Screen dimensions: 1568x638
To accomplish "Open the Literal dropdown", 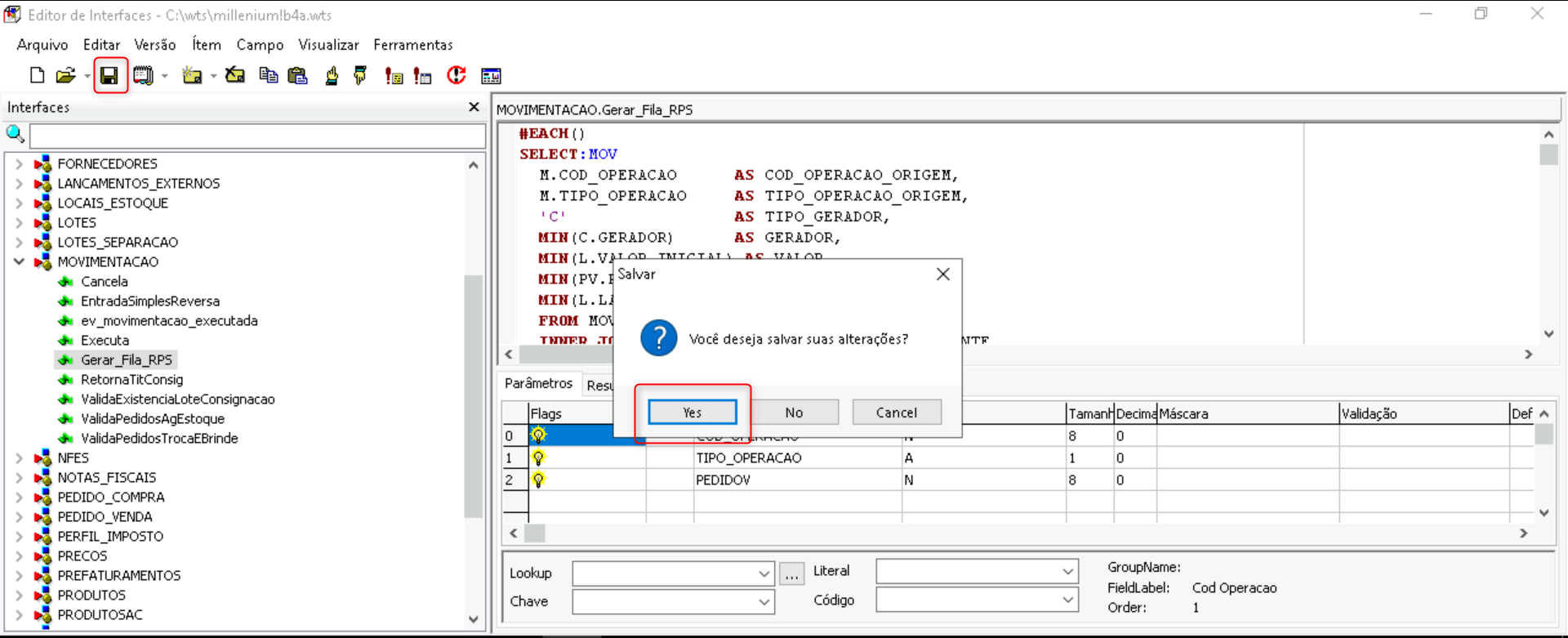I will coord(1067,572).
